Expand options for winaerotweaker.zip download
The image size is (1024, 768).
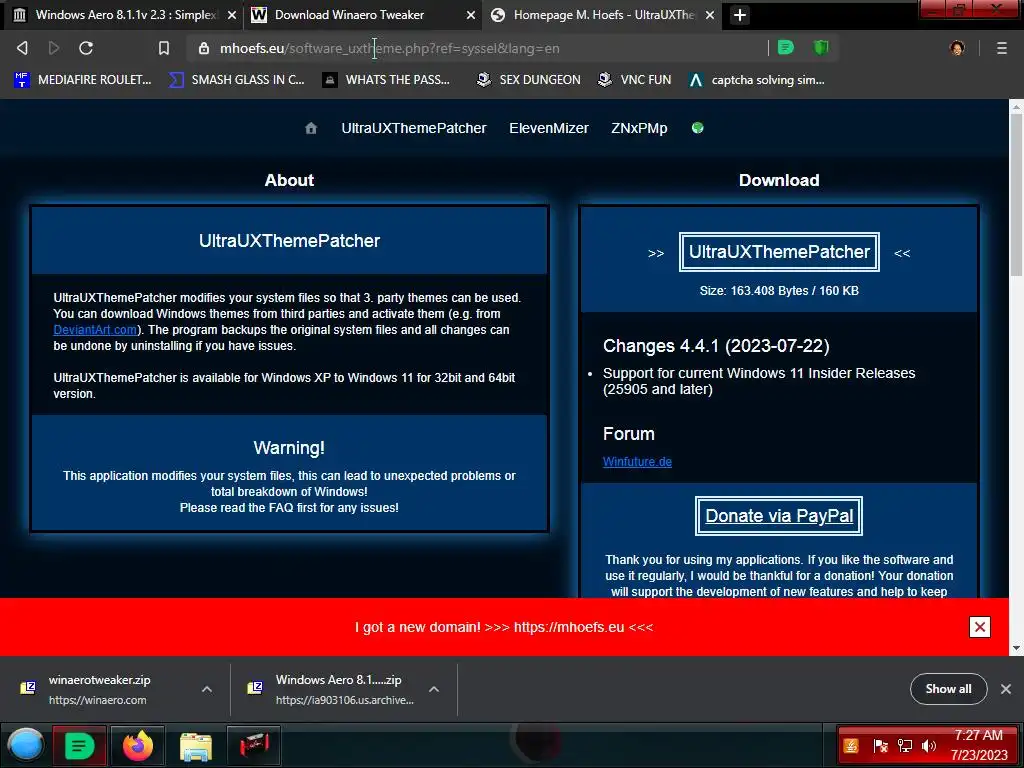(206, 689)
